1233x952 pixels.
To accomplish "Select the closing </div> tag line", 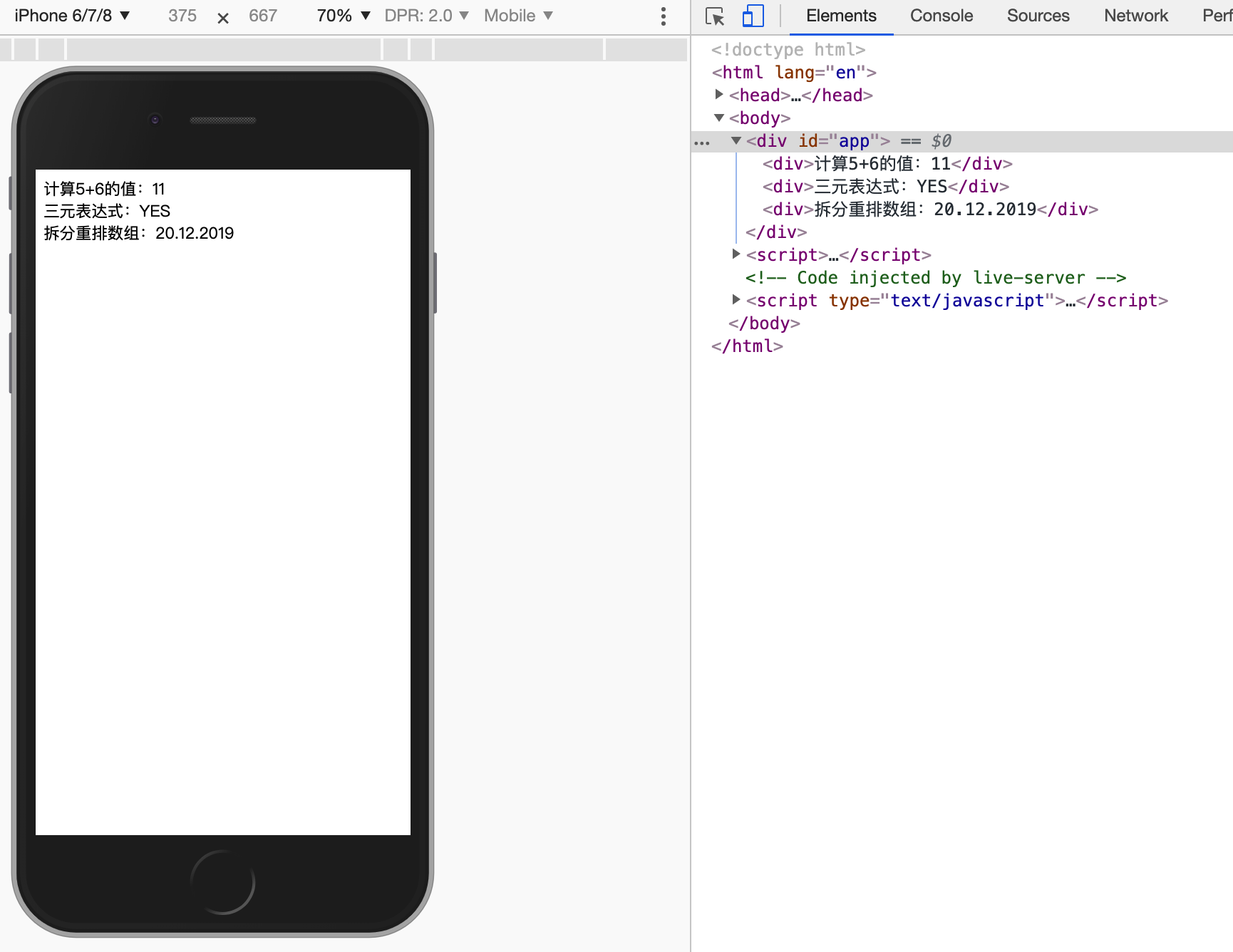I will [x=776, y=232].
